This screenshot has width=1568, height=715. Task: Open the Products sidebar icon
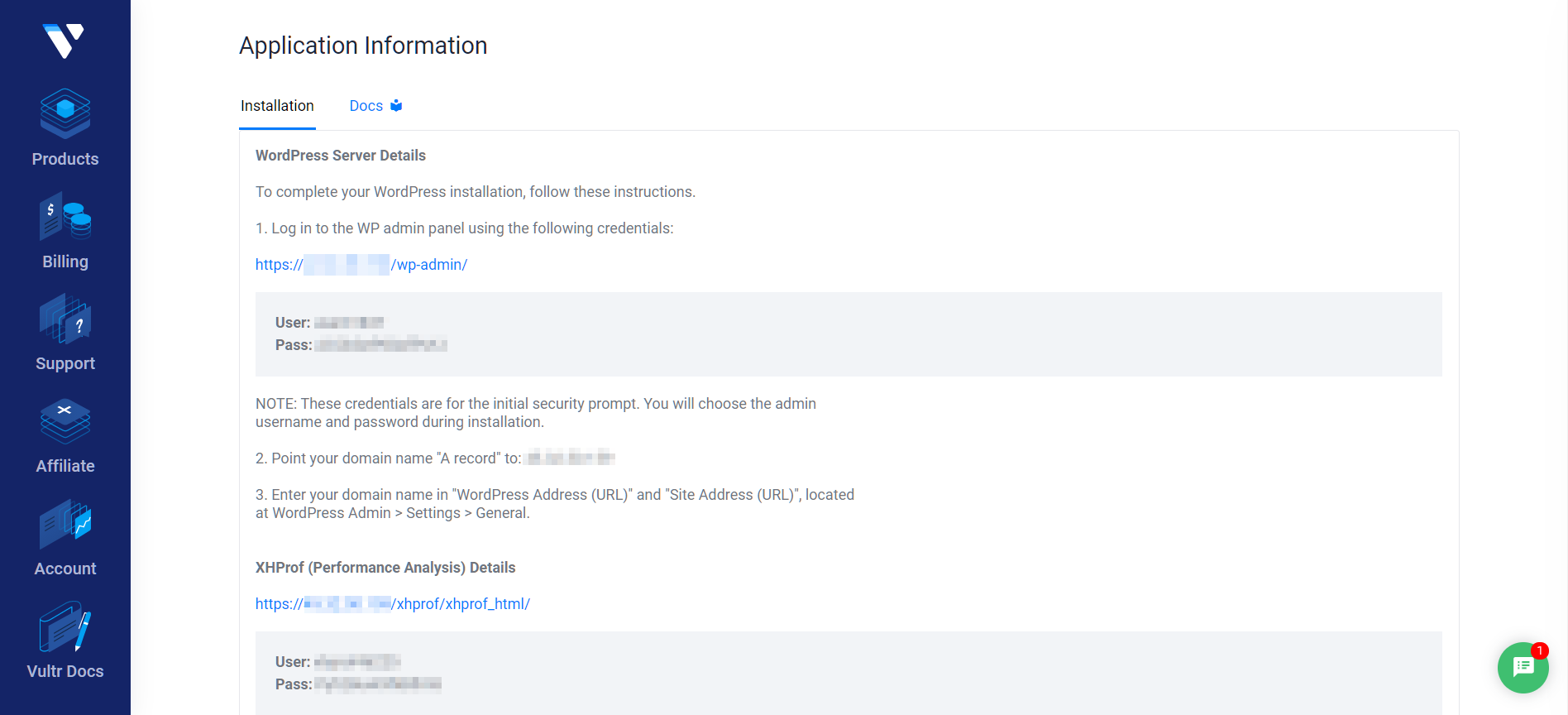(65, 113)
